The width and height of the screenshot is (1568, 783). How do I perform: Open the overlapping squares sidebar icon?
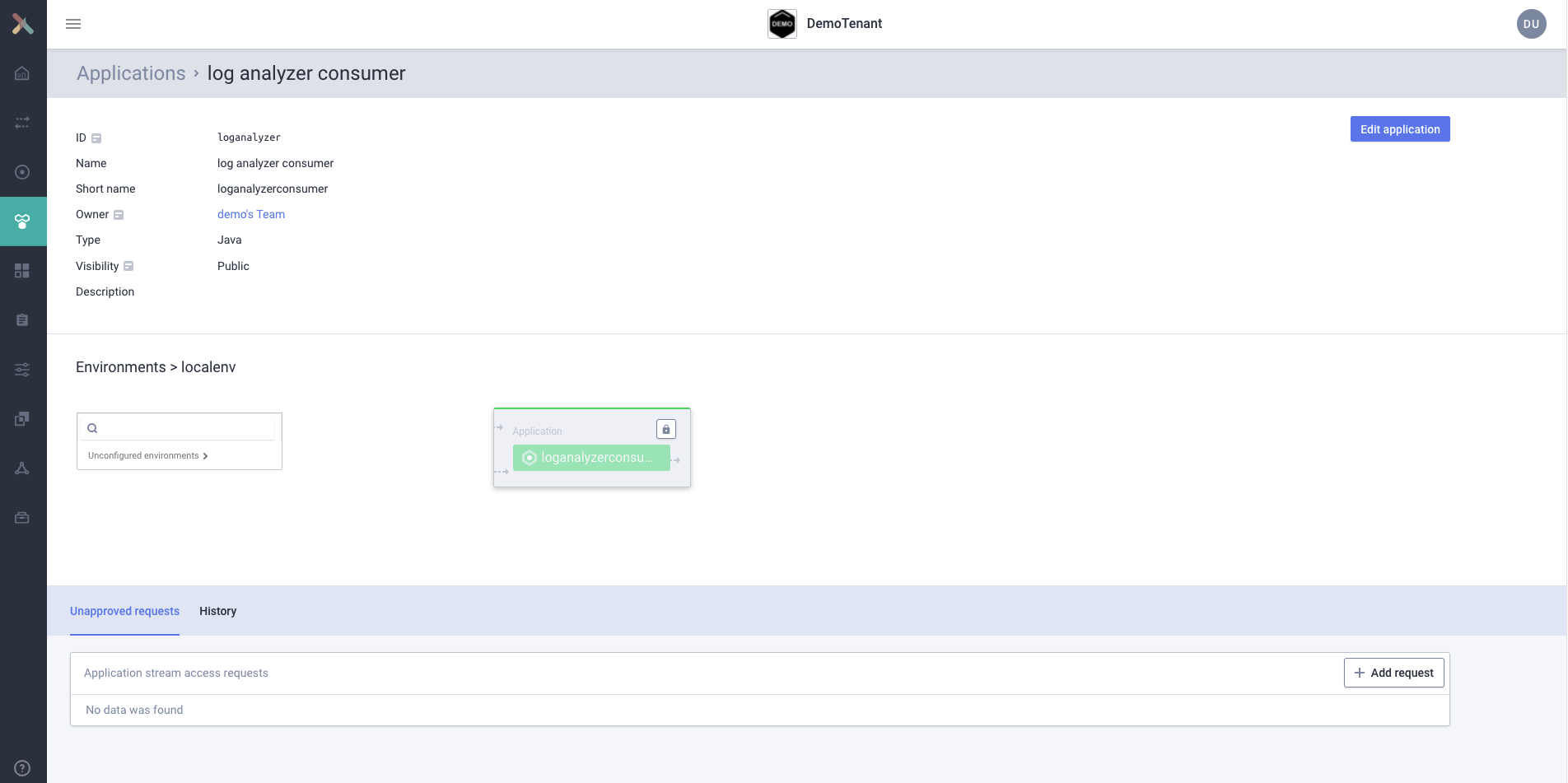click(22, 419)
